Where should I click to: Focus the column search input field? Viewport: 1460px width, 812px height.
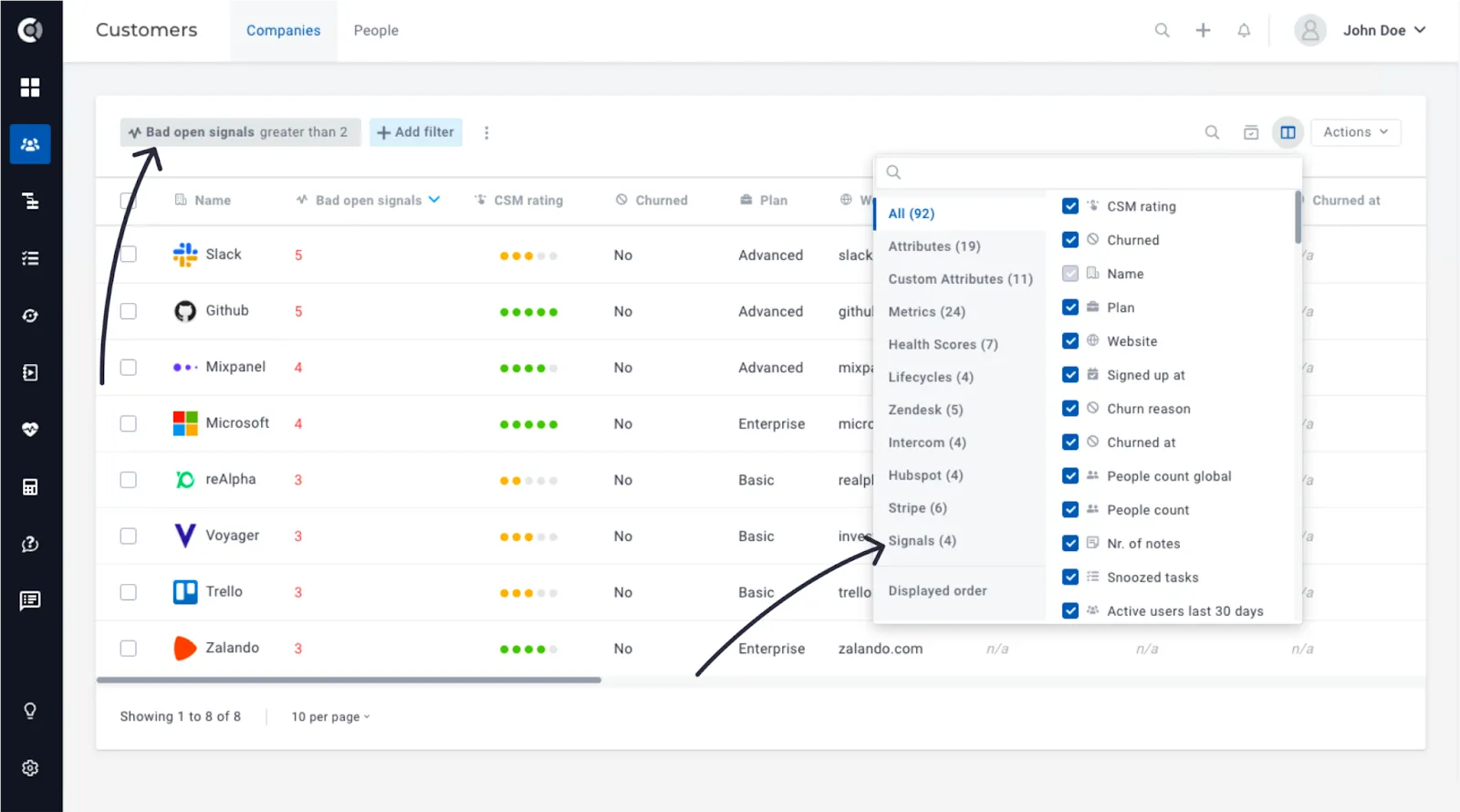(1088, 172)
